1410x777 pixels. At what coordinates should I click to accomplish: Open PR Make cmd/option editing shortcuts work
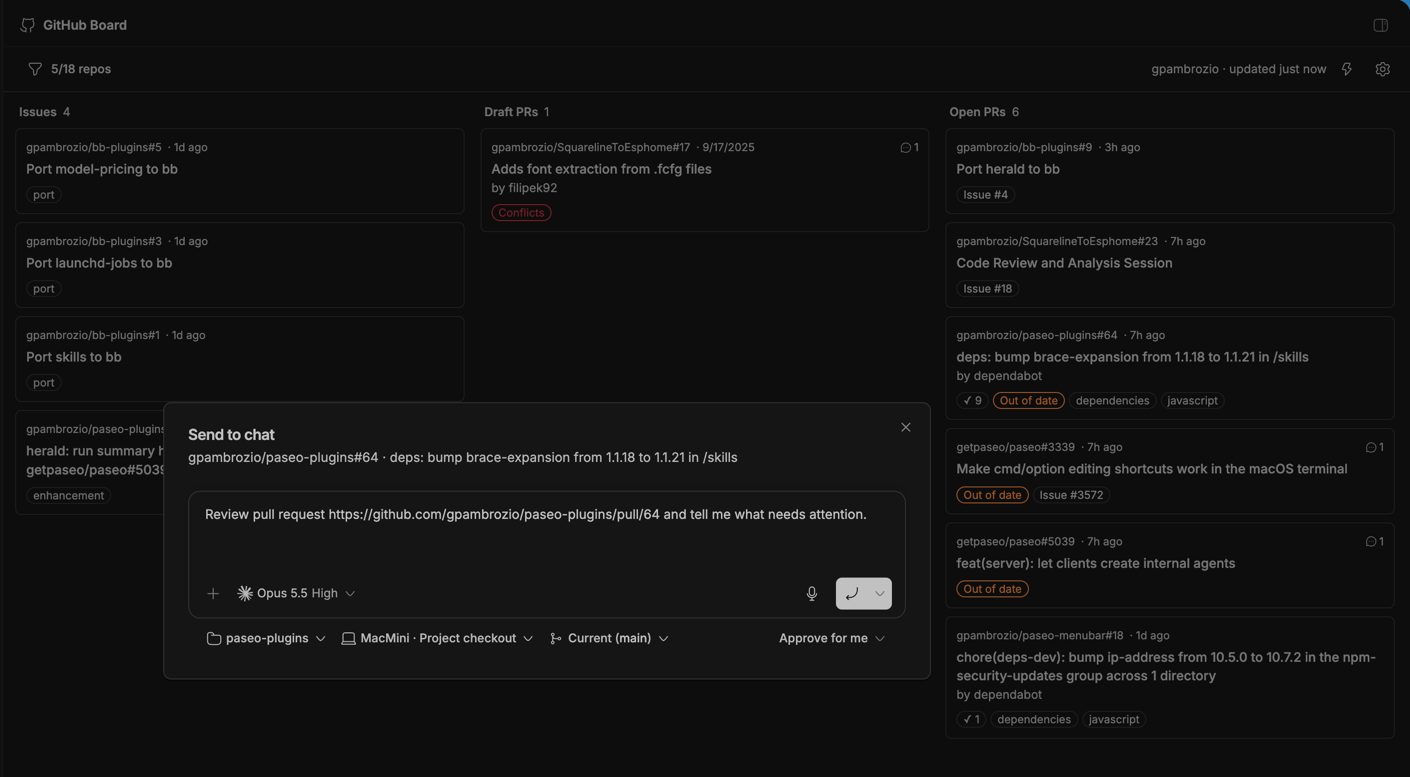[1169, 470]
